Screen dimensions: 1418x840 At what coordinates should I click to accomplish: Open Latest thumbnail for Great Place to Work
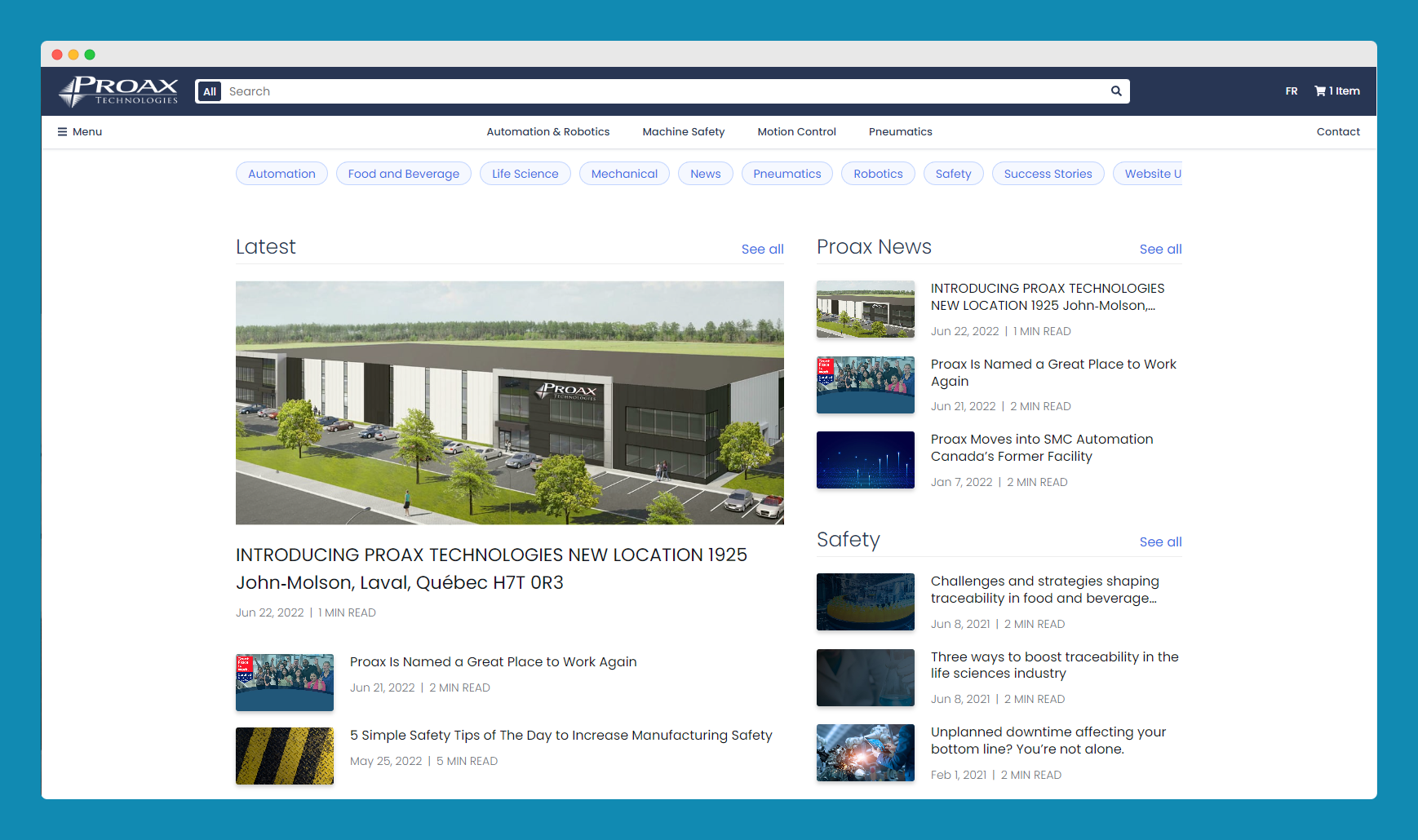(285, 683)
